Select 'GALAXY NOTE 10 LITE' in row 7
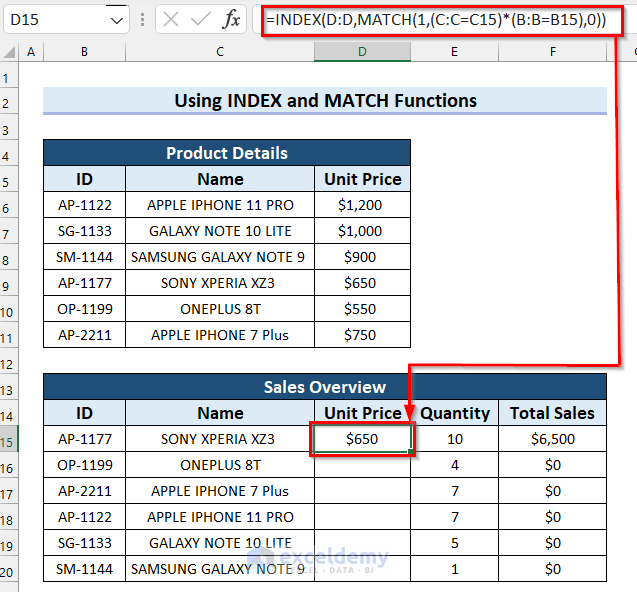 tap(220, 231)
